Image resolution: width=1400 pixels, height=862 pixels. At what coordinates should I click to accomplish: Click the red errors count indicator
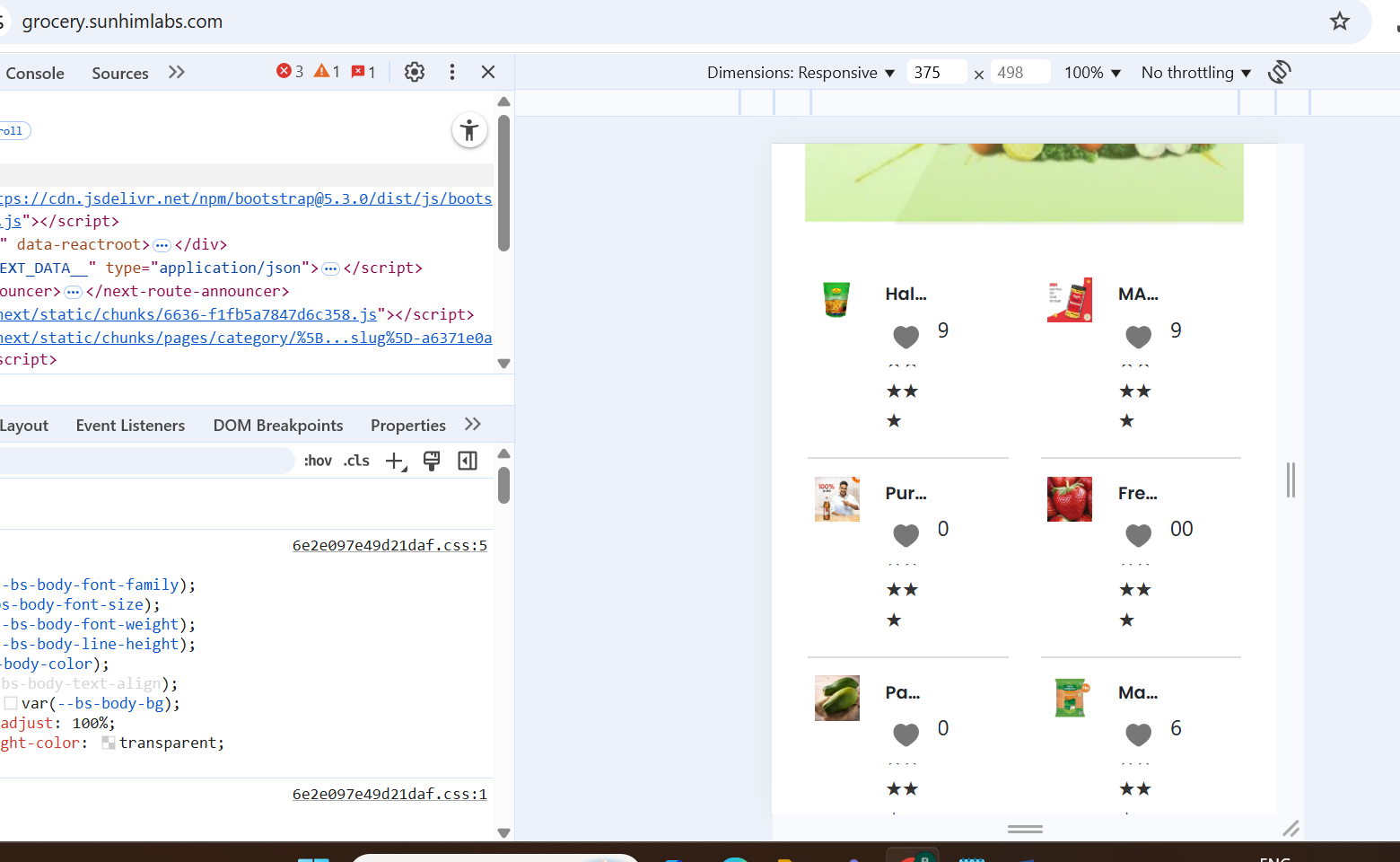point(290,71)
